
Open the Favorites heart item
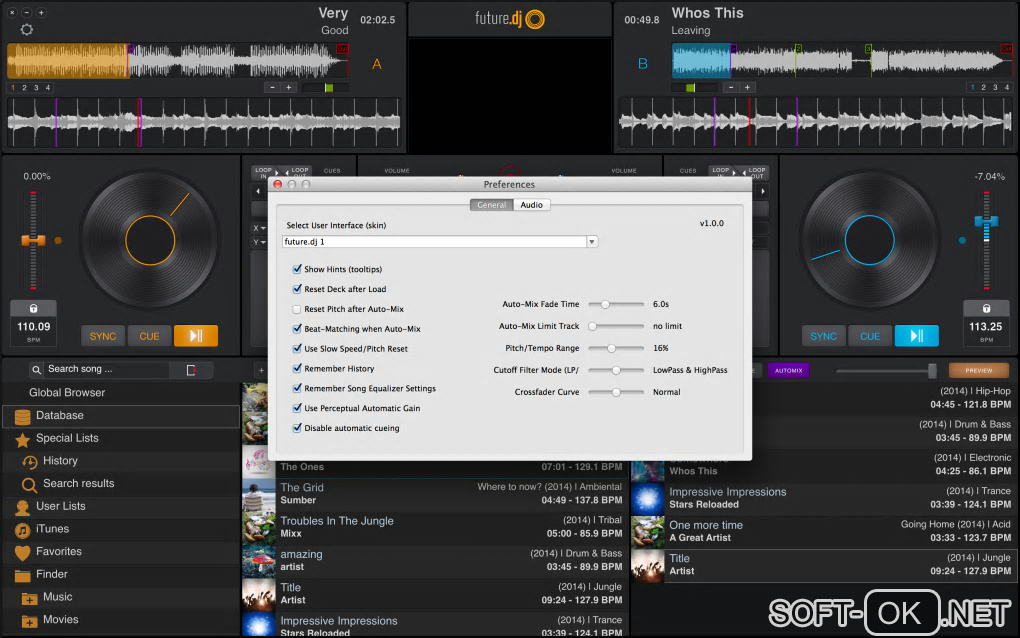coord(22,552)
